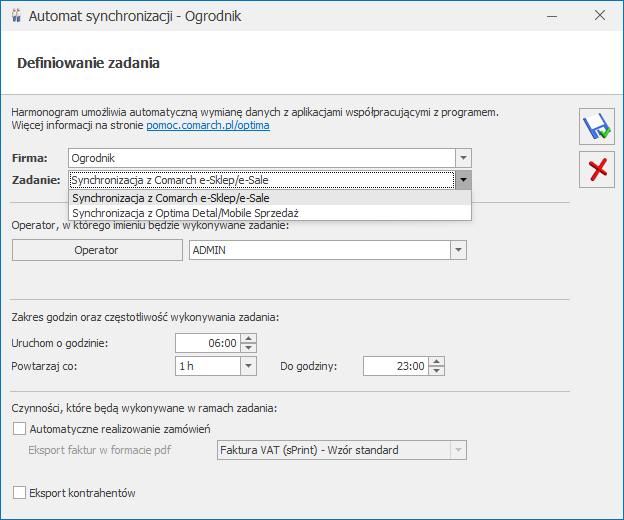Increase the Do godziny time
This screenshot has height=520, width=624.
437,362
